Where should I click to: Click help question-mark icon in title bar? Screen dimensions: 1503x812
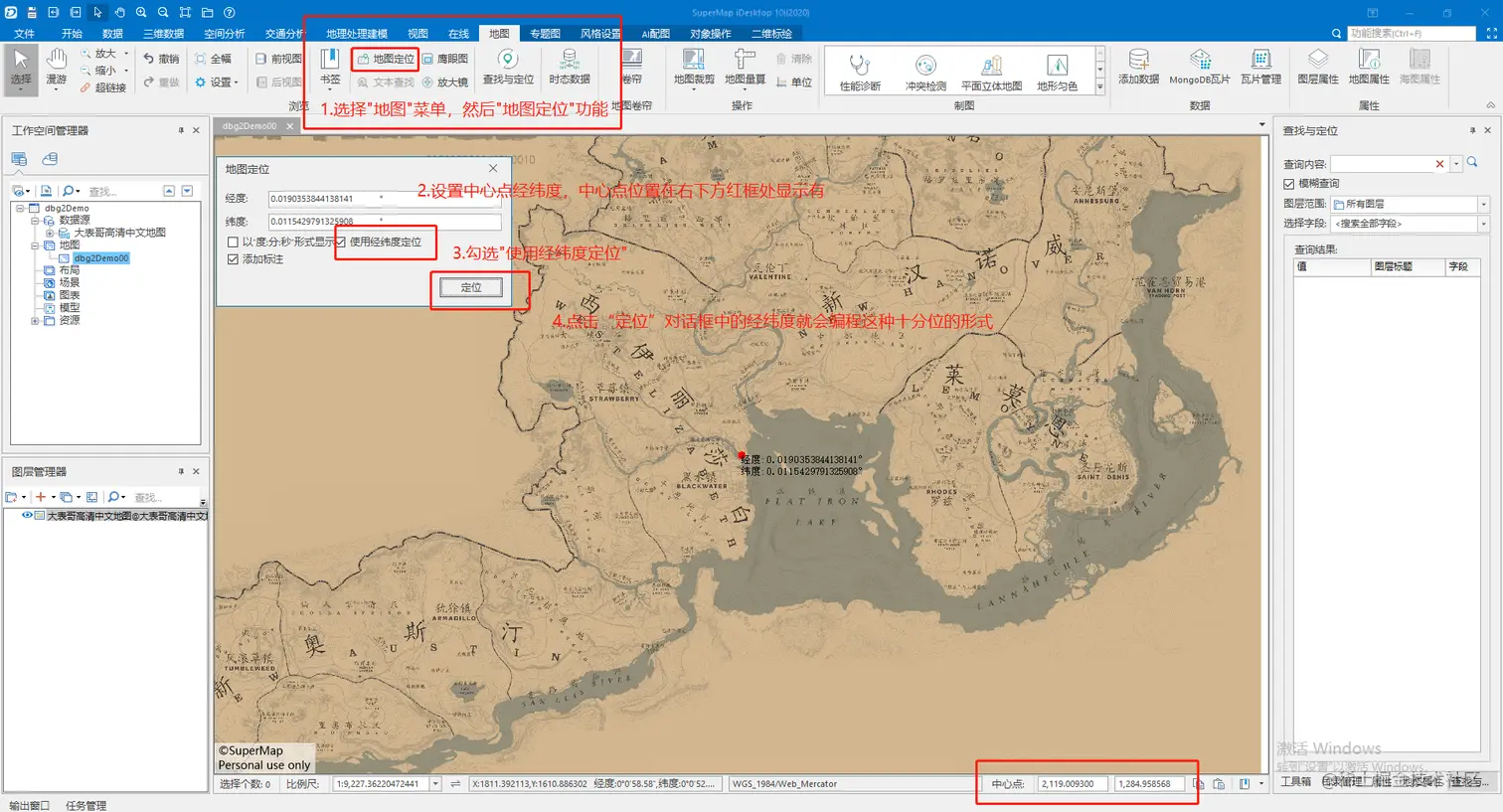[230, 13]
